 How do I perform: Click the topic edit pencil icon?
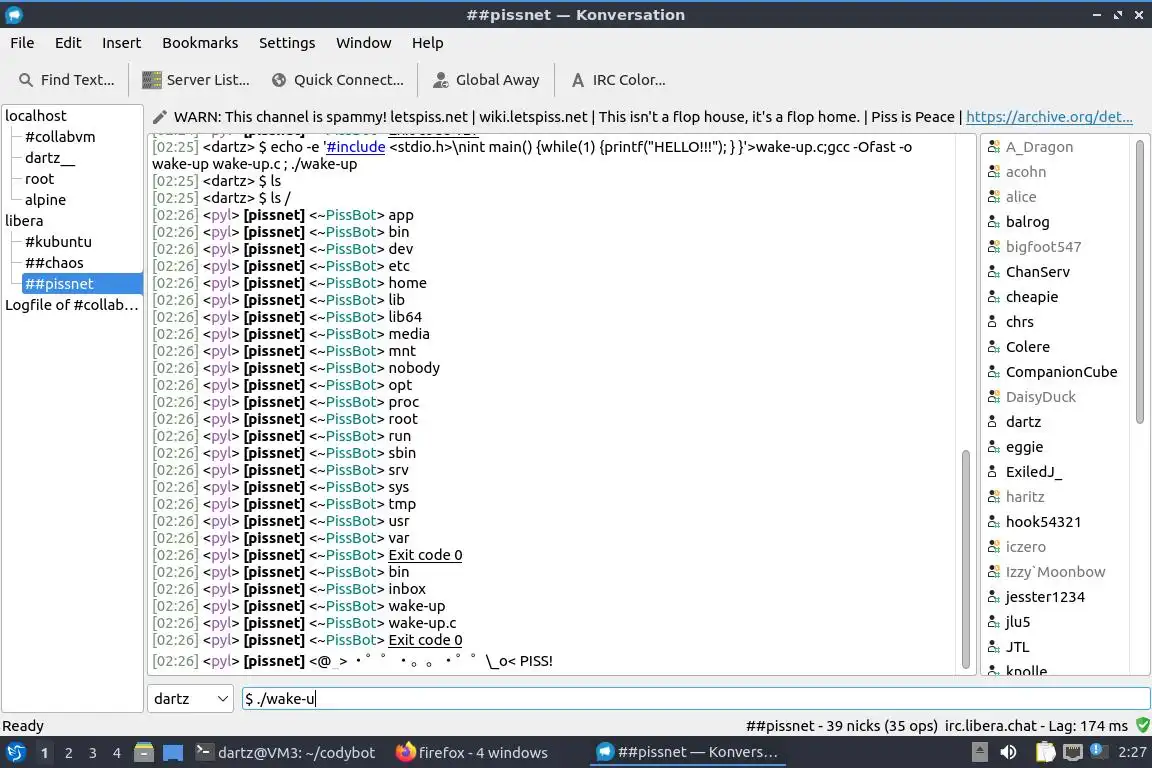coord(159,117)
